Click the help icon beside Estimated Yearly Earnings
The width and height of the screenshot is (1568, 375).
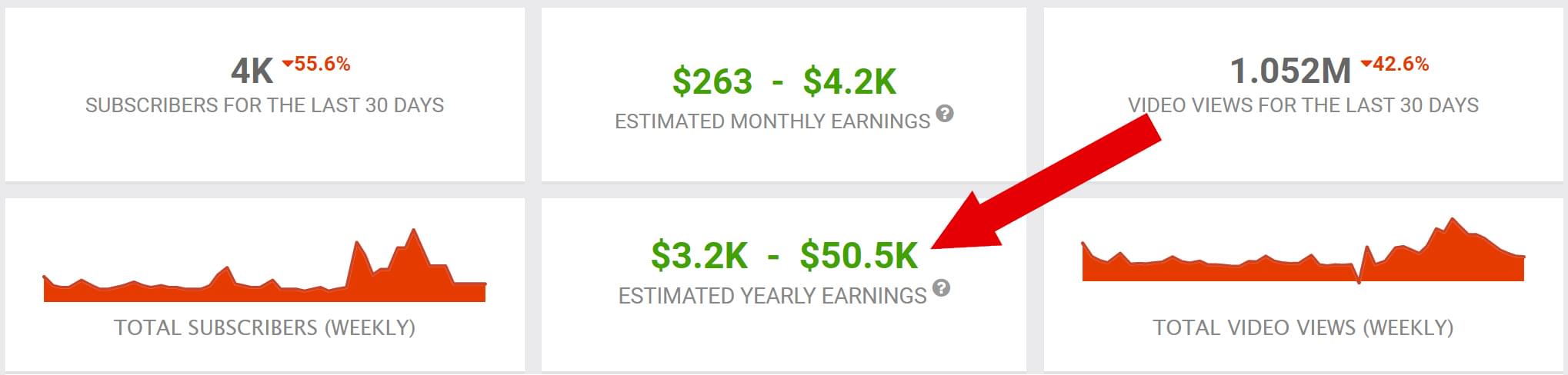click(x=941, y=288)
